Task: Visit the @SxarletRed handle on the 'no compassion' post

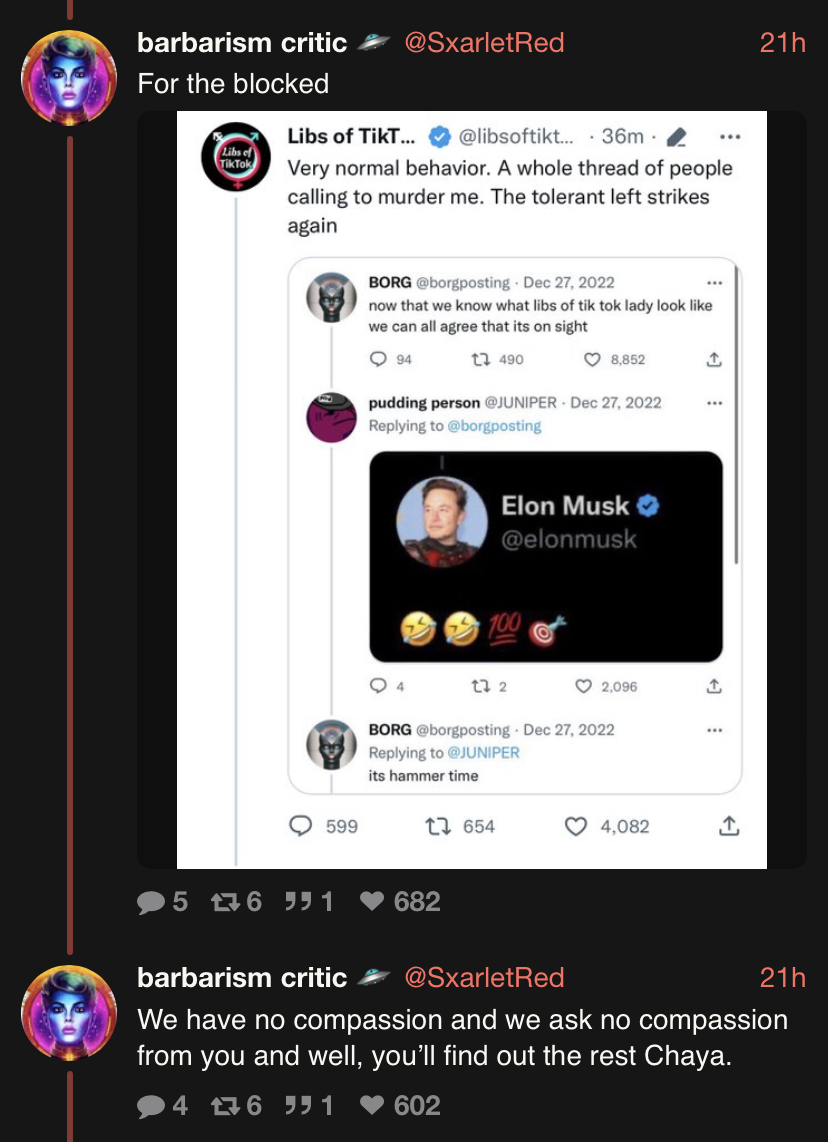Action: (484, 977)
